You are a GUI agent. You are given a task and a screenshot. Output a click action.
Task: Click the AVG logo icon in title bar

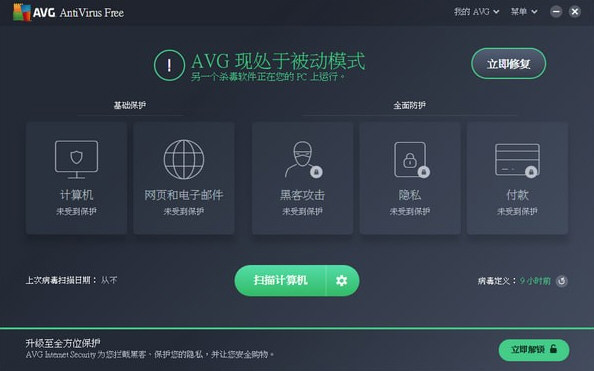tap(22, 12)
